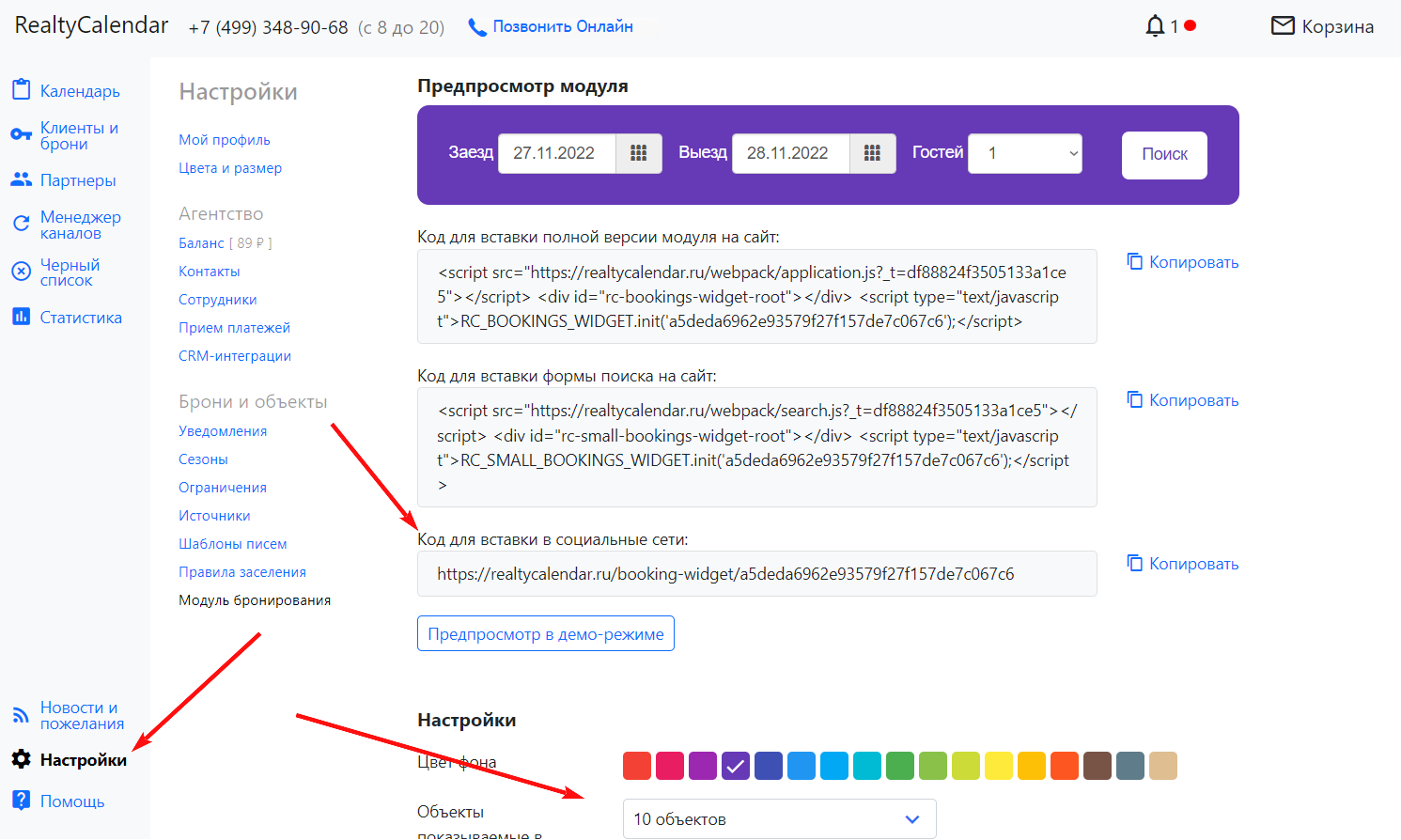The width and height of the screenshot is (1401, 840).
Task: Click the crossed circle icon for Черный список
Action: (21, 272)
